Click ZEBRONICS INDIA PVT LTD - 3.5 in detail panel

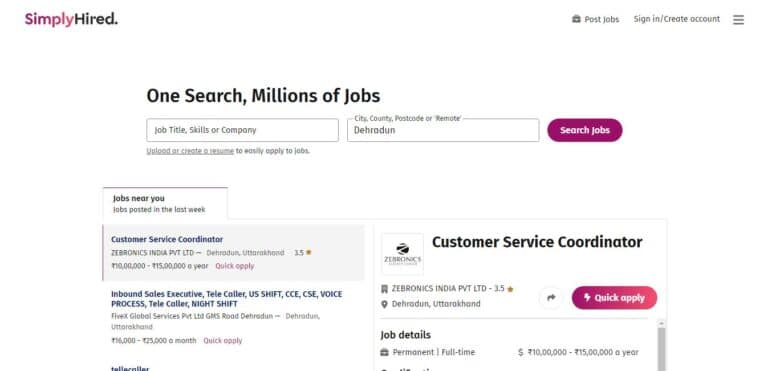tap(448, 289)
